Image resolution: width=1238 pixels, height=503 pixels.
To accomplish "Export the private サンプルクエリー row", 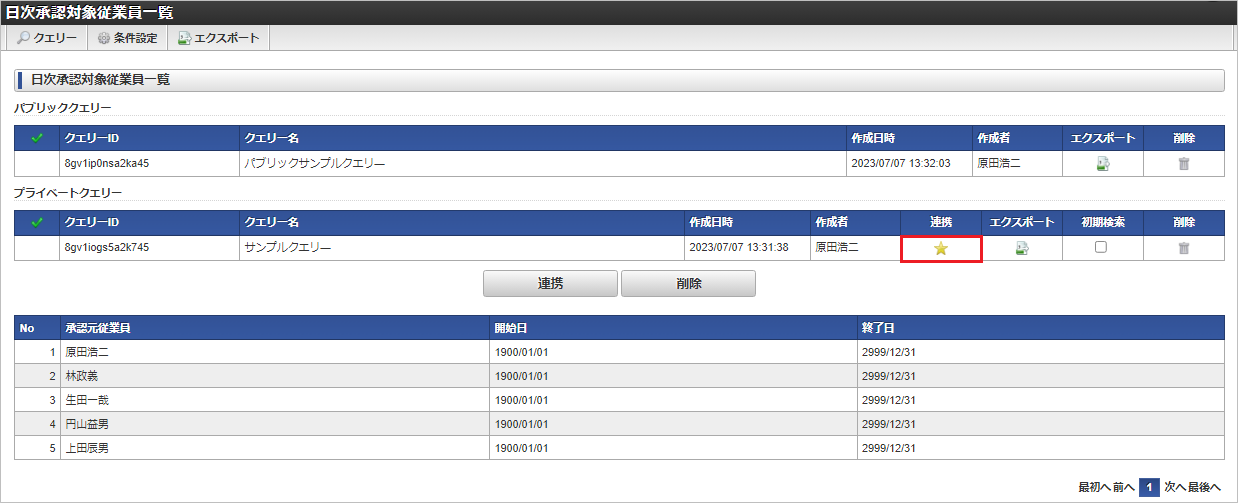I will coord(1022,248).
